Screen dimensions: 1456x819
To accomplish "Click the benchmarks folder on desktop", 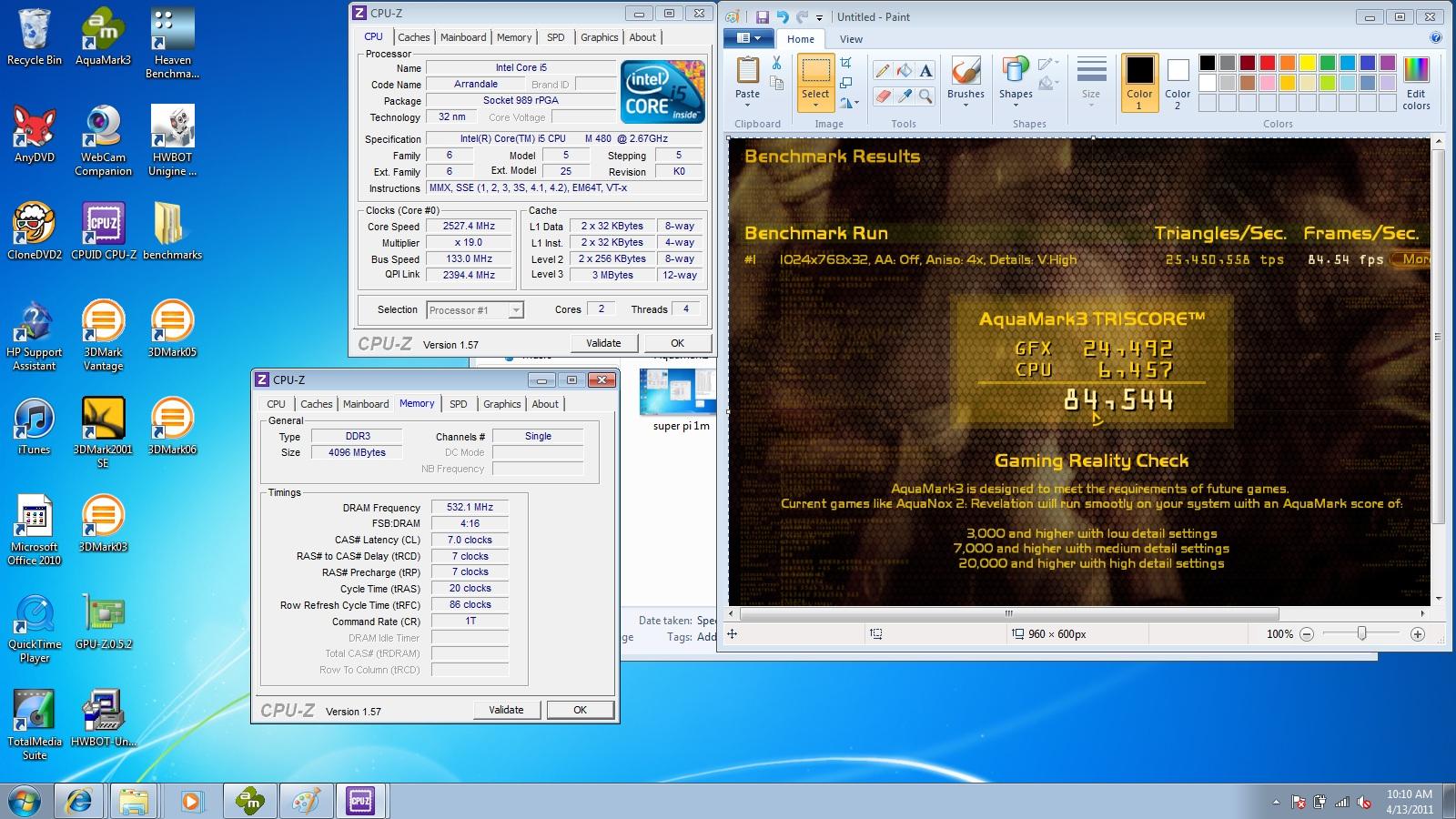I will point(172,231).
